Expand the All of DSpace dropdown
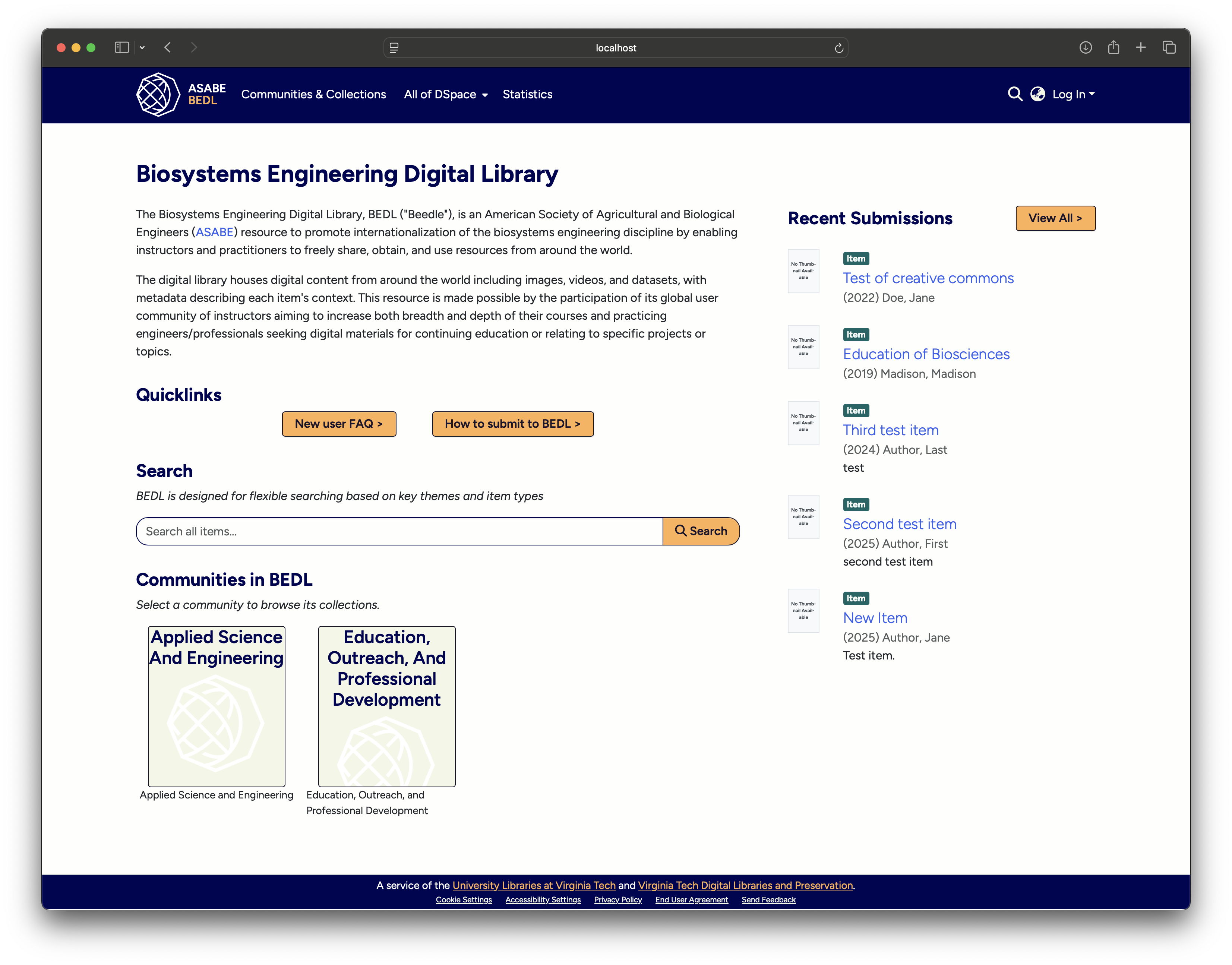The height and width of the screenshot is (965, 1232). pos(445,94)
